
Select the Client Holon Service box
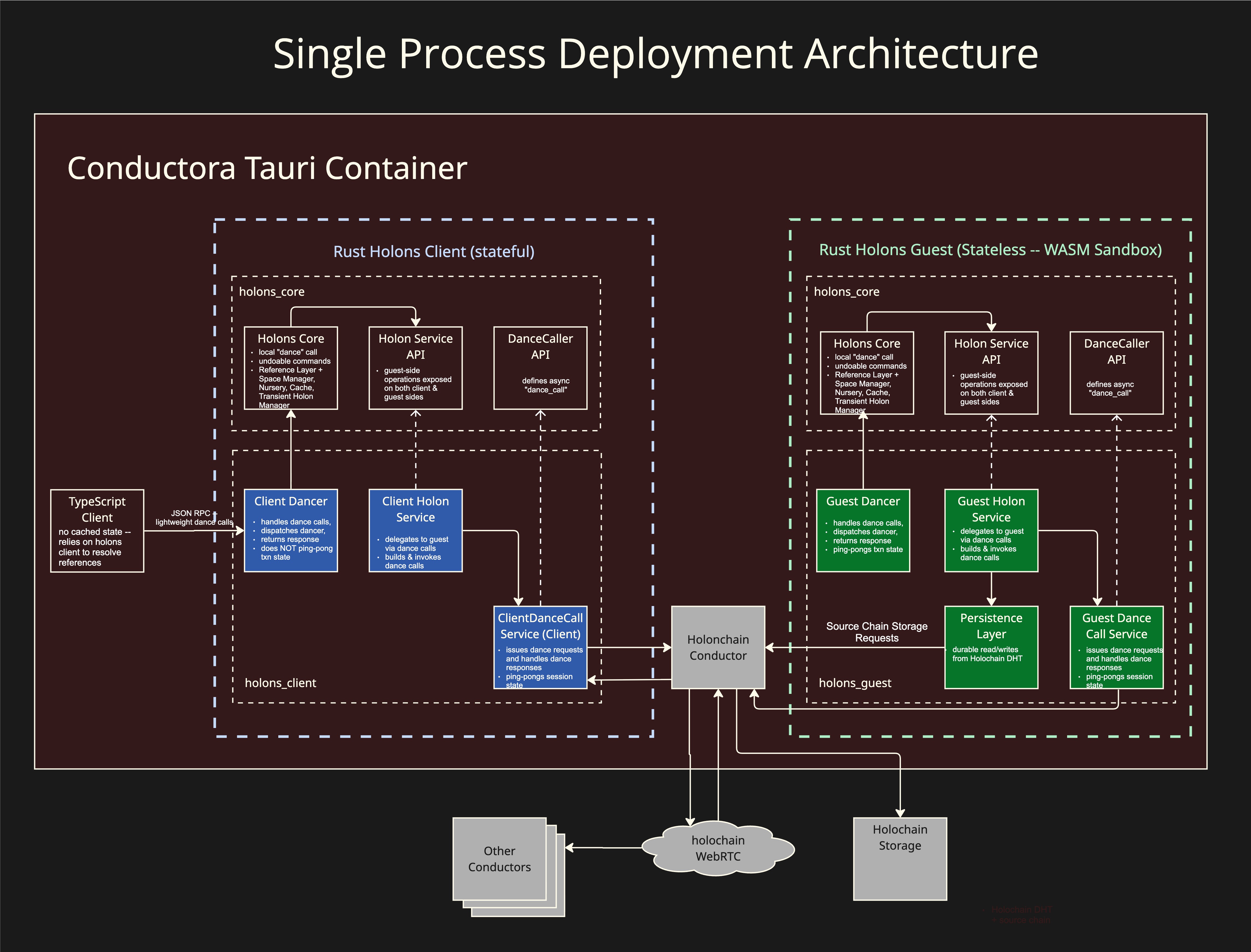click(415, 530)
